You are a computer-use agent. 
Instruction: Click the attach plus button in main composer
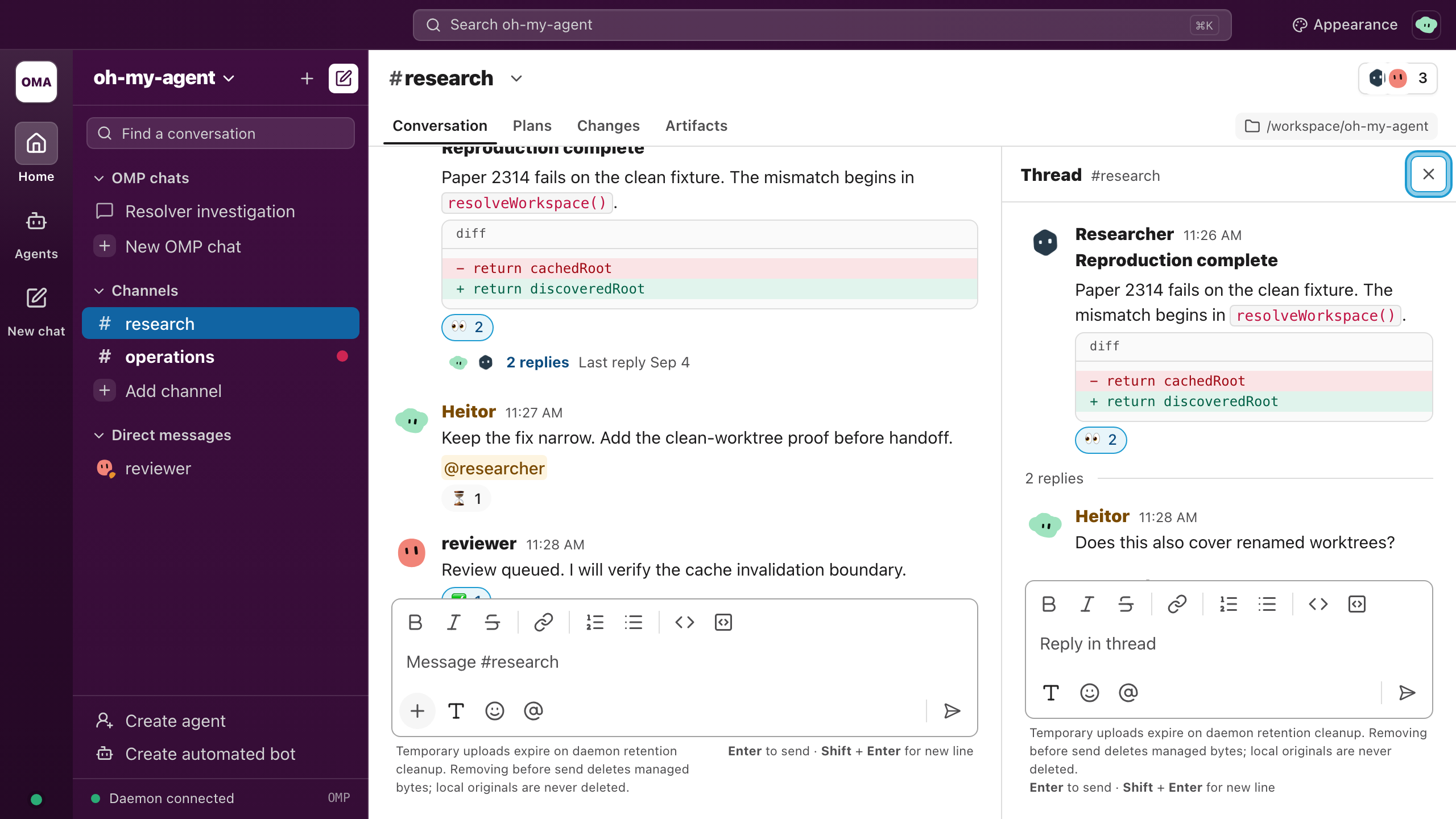pyautogui.click(x=417, y=711)
